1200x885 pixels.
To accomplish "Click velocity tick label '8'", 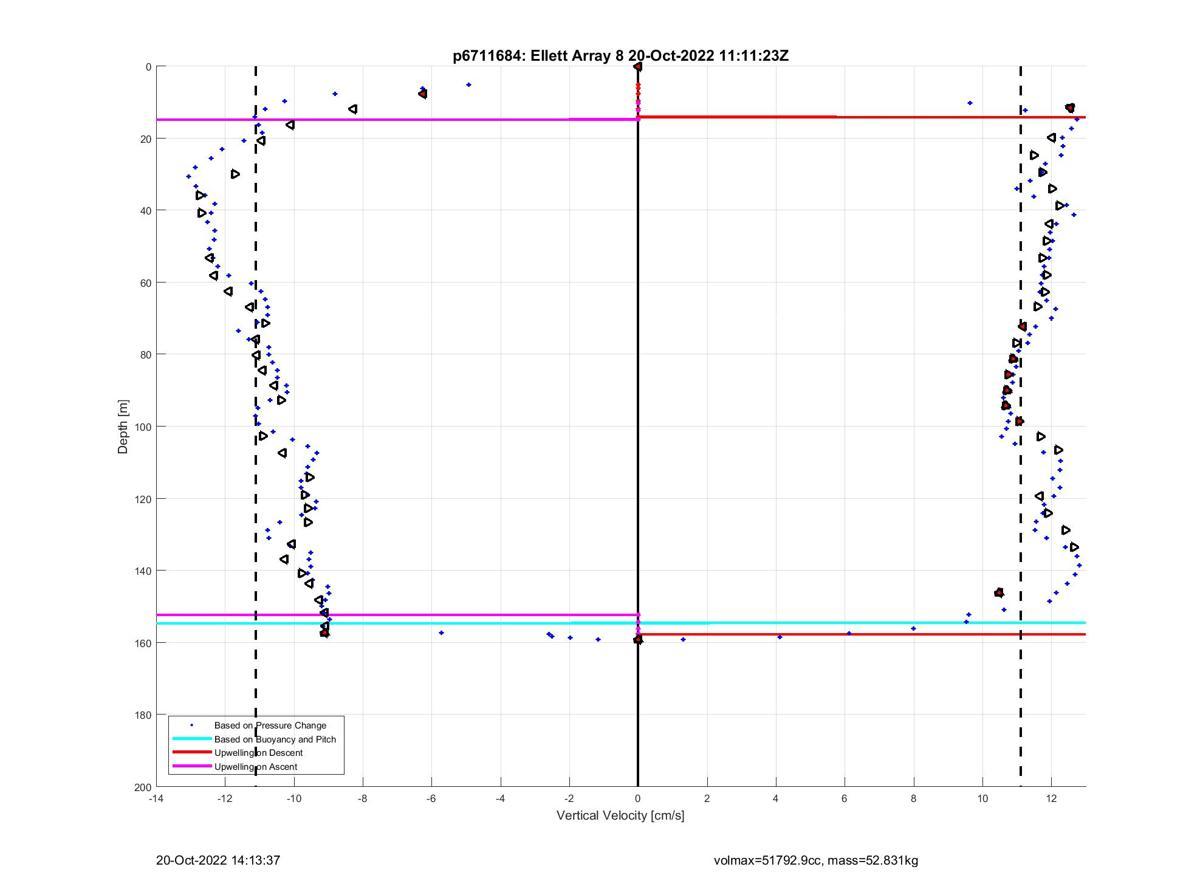I will [x=914, y=798].
